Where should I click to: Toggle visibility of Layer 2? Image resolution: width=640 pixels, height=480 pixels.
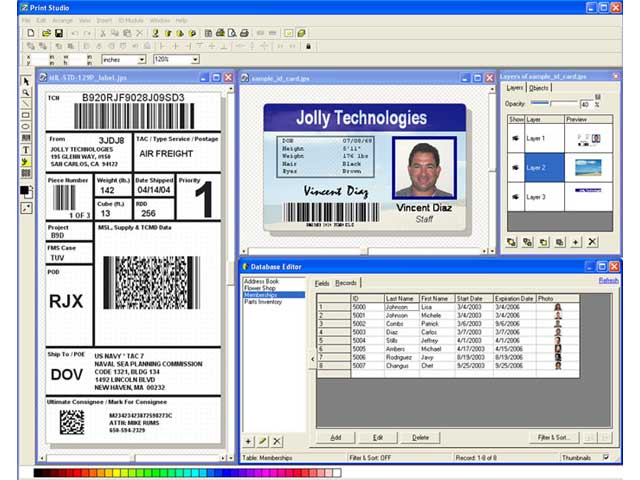click(516, 168)
